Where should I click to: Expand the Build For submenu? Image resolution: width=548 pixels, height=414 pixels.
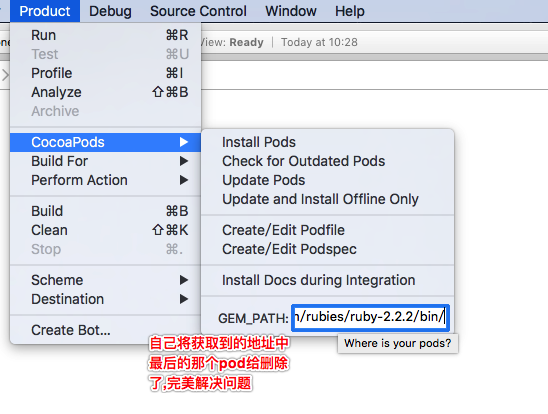tap(106, 161)
